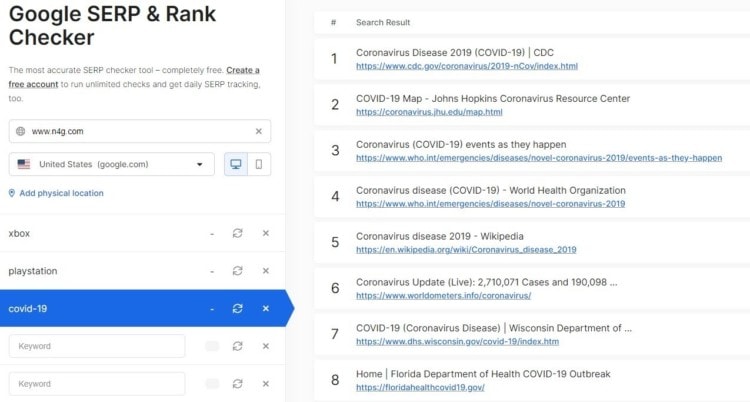Click the first empty Keyword input

pos(97,346)
